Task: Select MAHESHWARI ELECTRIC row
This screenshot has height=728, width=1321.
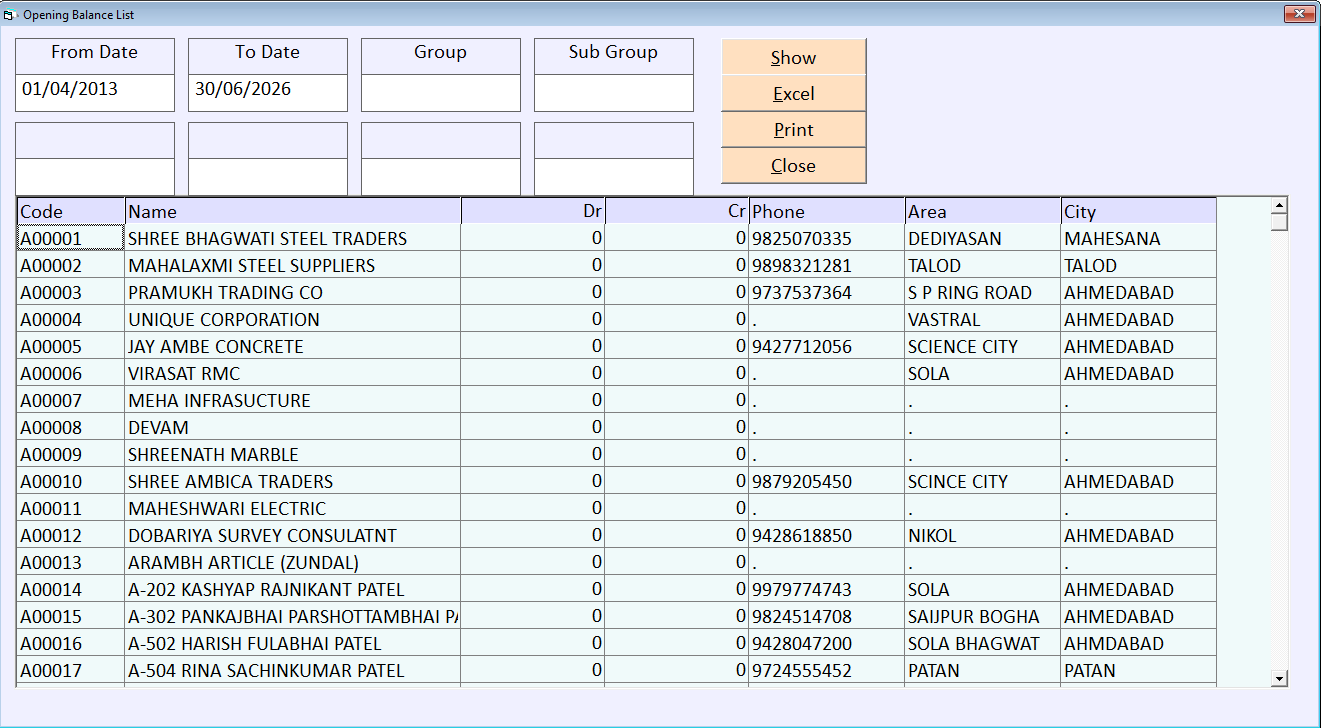Action: tap(617, 509)
